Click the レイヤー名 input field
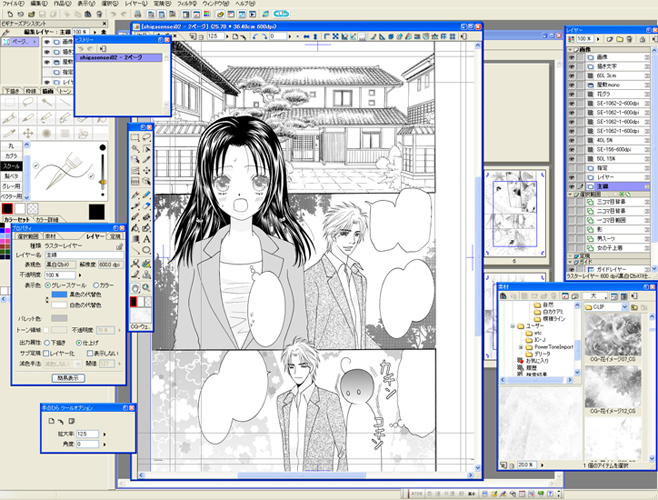The image size is (658, 500). point(84,255)
